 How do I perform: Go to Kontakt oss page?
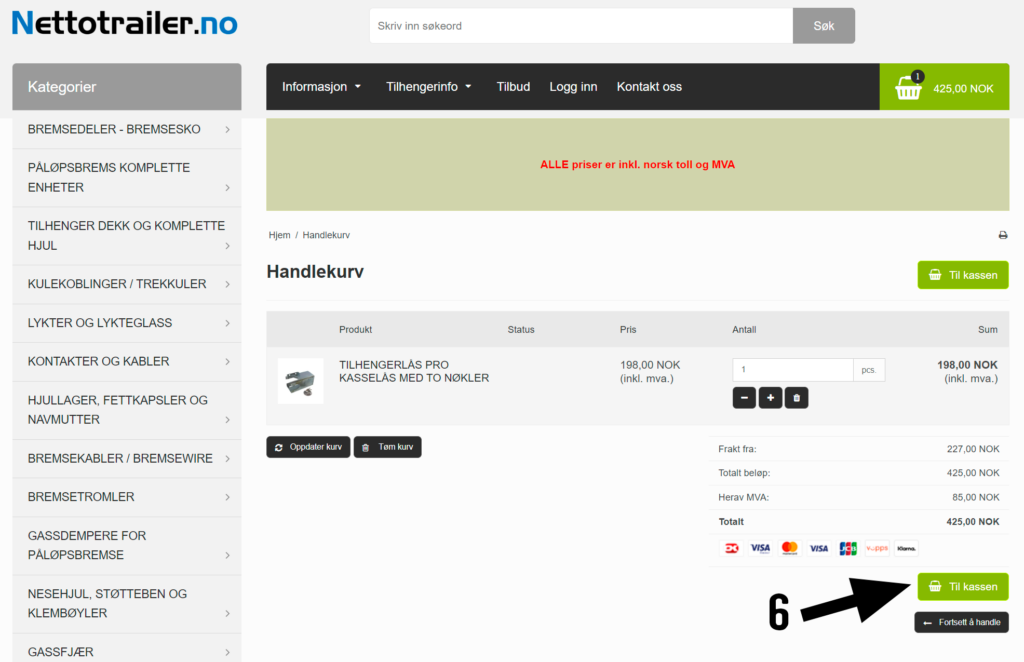tap(649, 87)
